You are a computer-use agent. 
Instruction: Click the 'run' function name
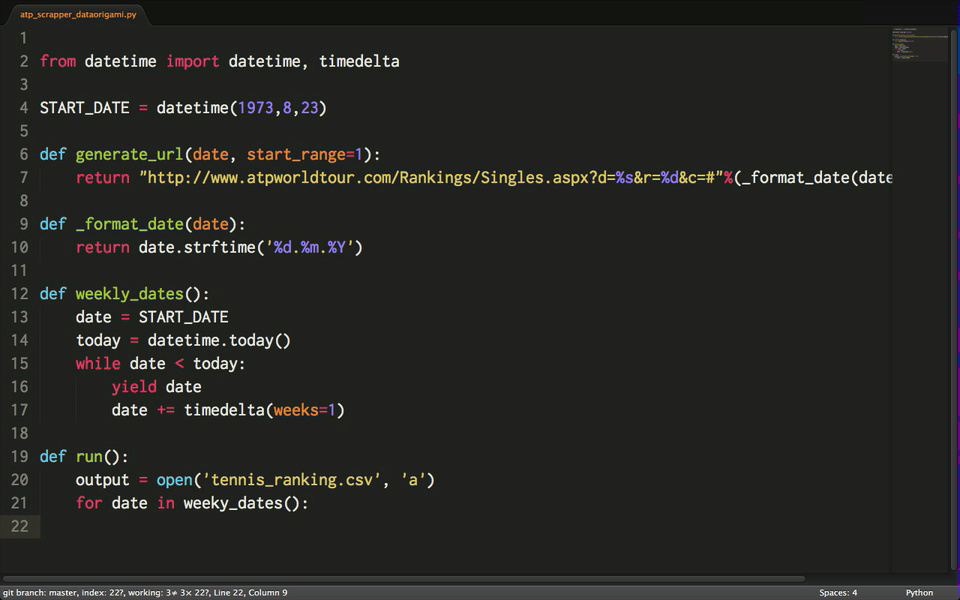89,457
